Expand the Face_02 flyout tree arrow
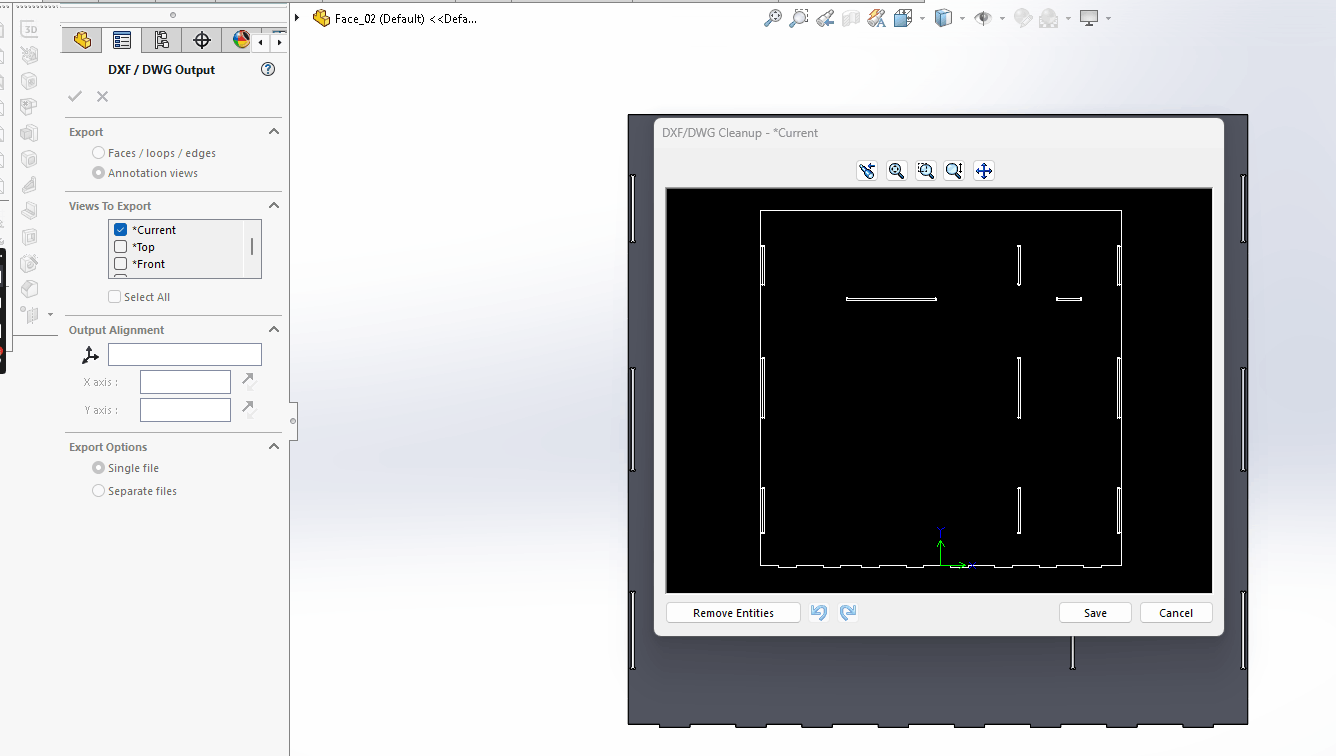The image size is (1336, 756). tap(297, 18)
